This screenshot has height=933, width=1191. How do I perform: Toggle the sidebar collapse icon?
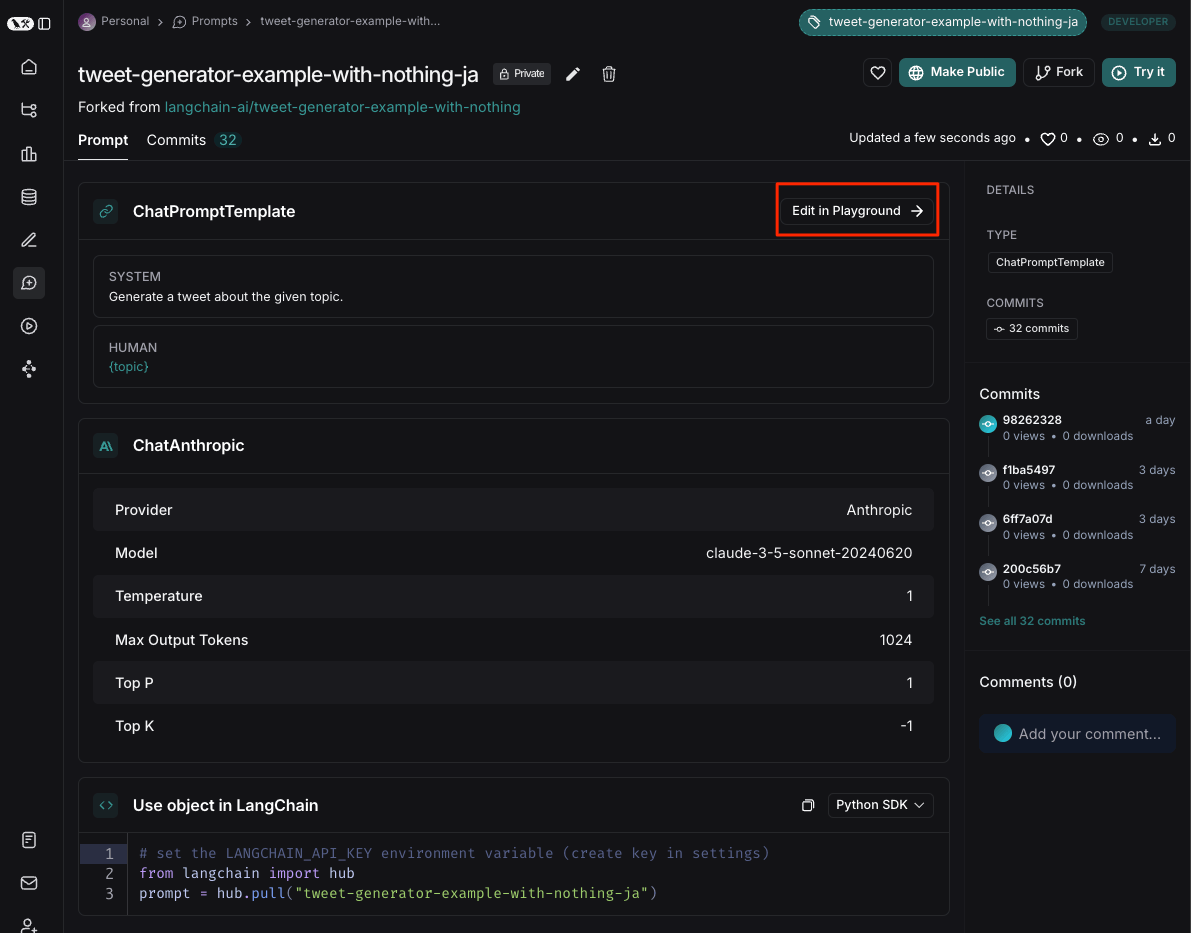[45, 24]
